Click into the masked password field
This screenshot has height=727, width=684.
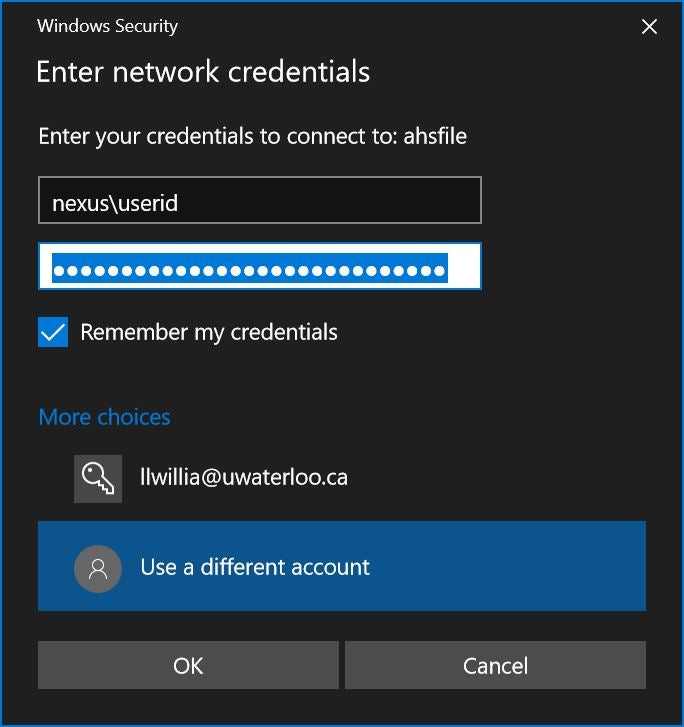click(260, 268)
